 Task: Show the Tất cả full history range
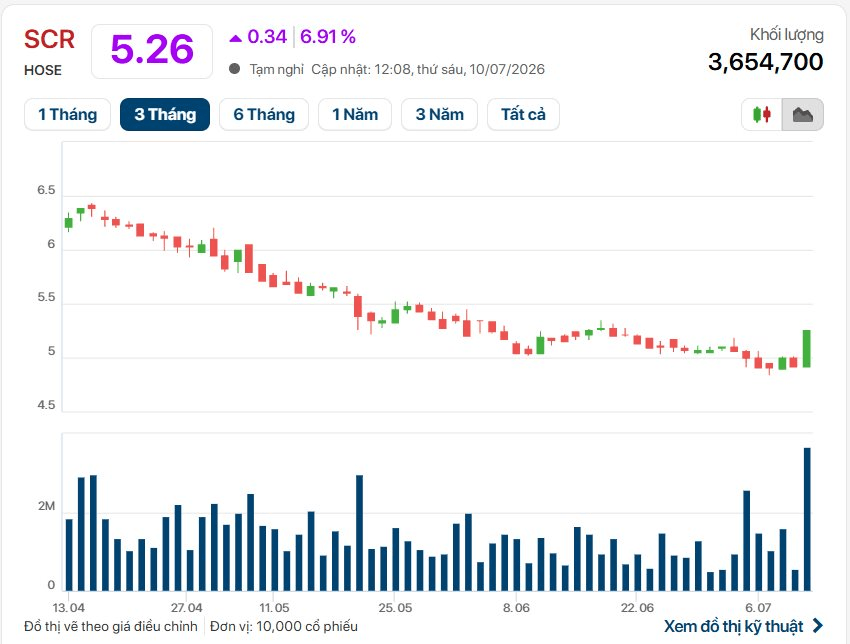click(x=523, y=114)
